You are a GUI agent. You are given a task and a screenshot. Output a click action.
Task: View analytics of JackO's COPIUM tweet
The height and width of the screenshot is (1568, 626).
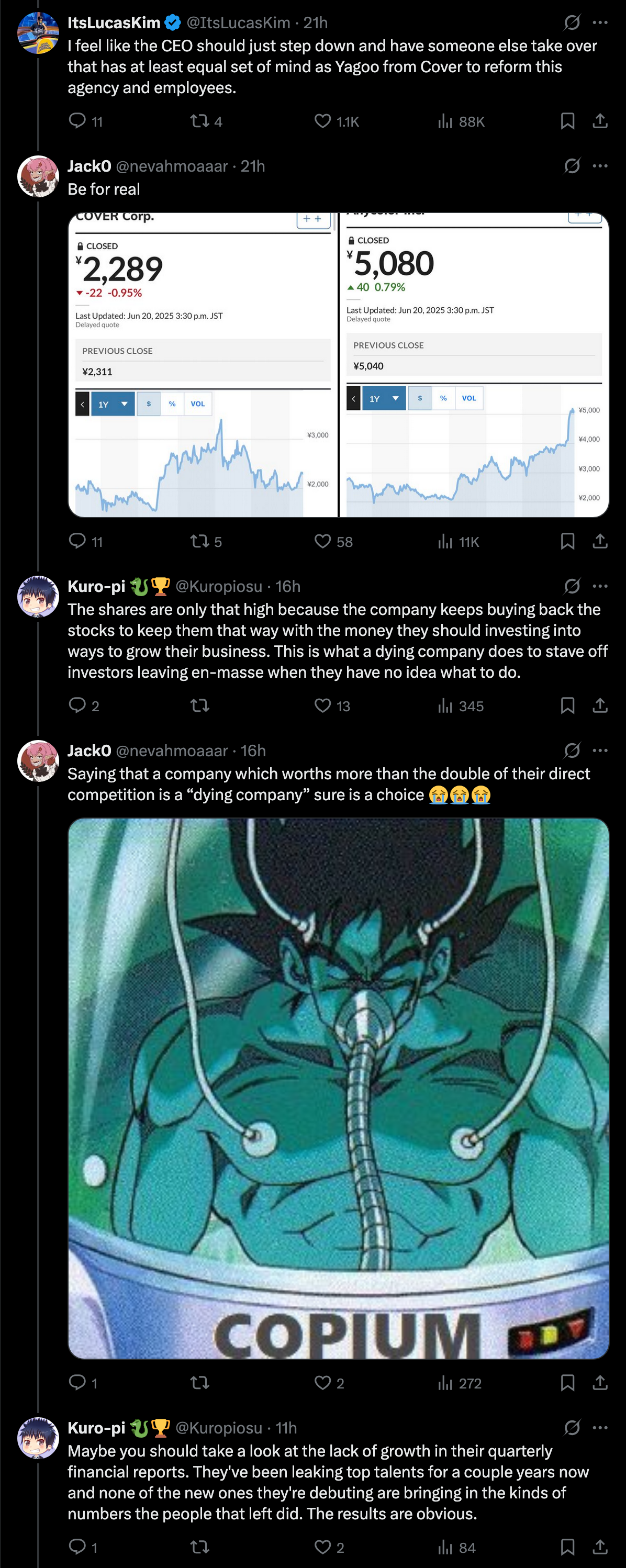[446, 1383]
